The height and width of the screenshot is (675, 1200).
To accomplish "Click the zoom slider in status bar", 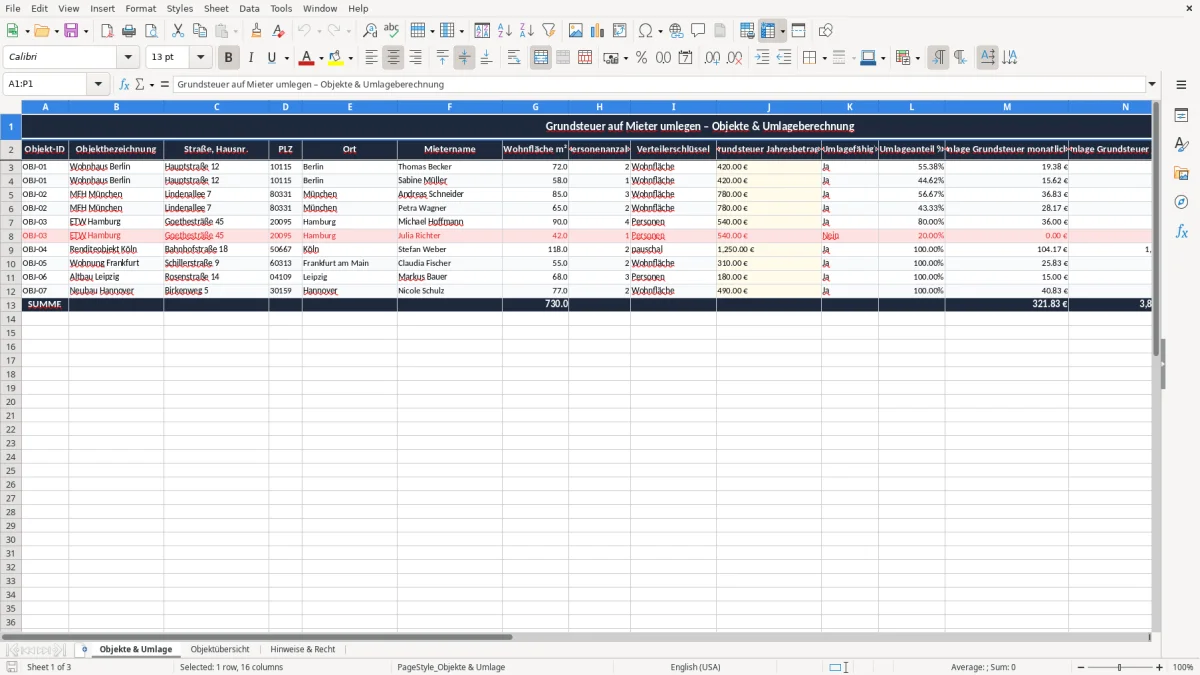I will pos(1119,667).
